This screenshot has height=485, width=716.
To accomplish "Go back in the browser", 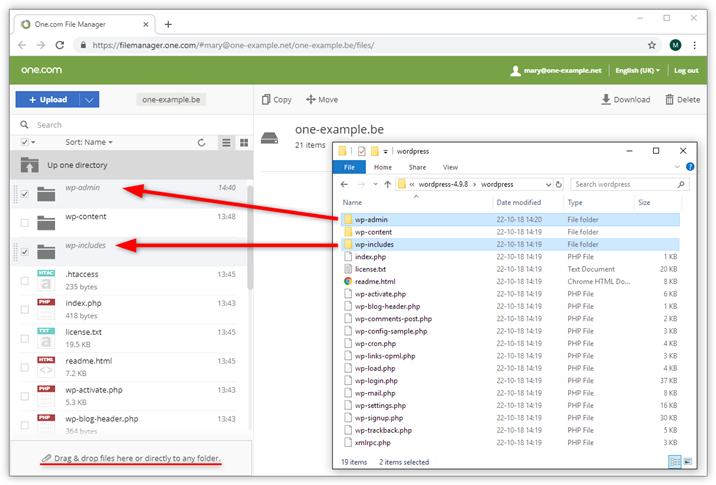I will click(x=22, y=45).
